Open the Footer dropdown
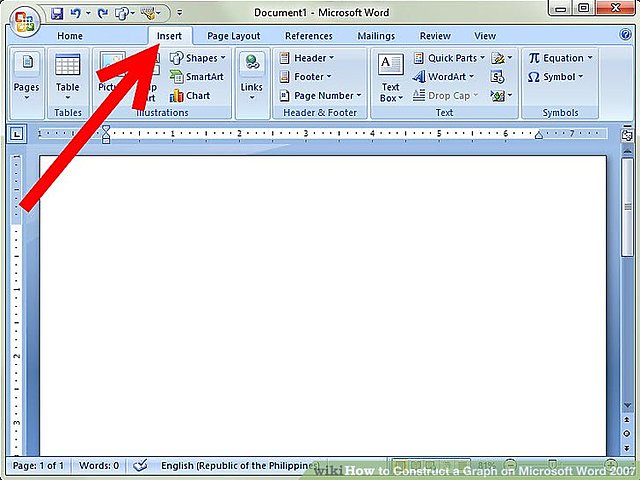The height and width of the screenshot is (480, 640). [x=305, y=77]
